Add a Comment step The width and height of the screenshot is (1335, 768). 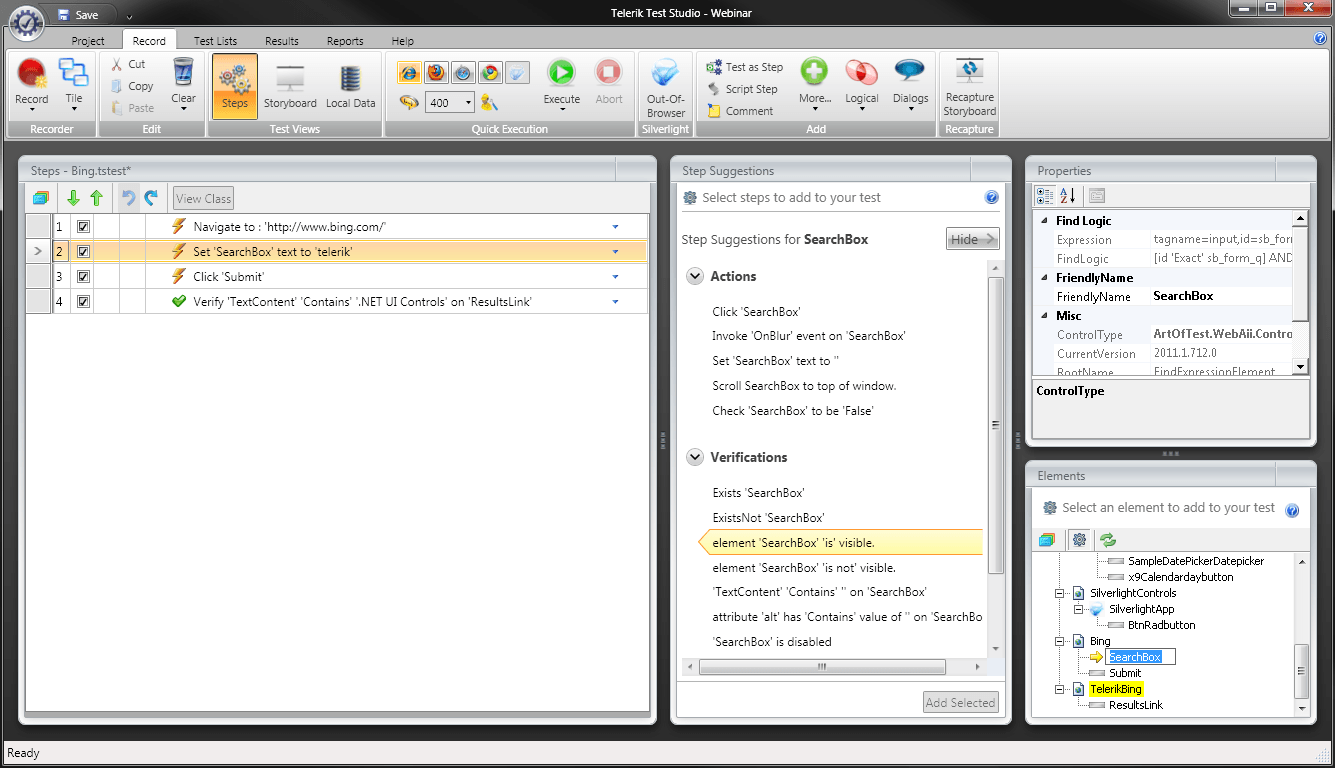pyautogui.click(x=740, y=111)
